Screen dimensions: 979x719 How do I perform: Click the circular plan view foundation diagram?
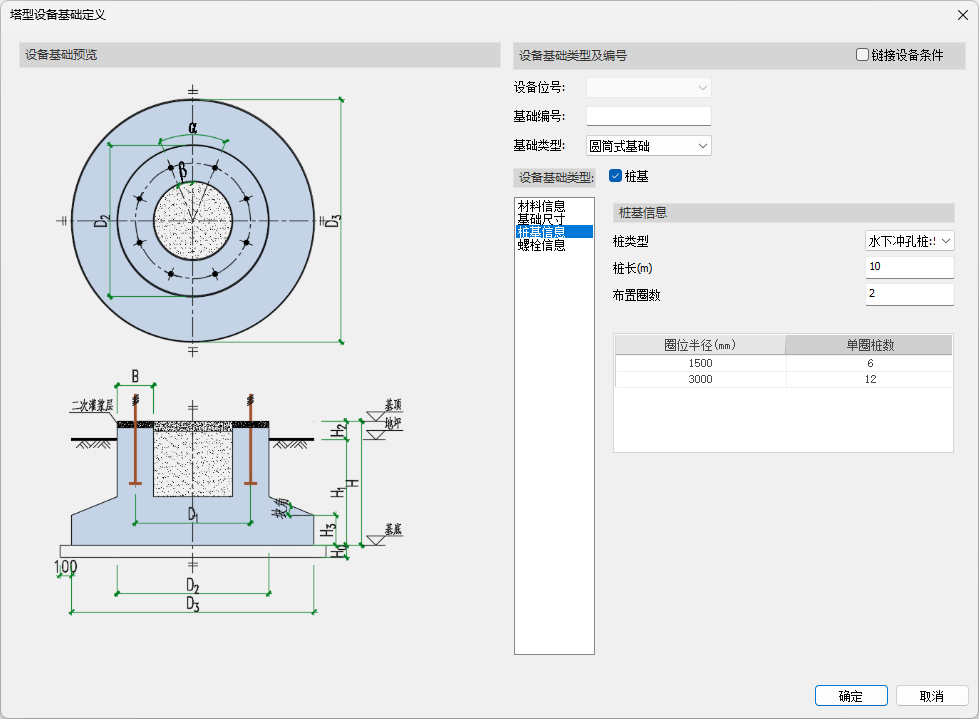click(x=193, y=220)
